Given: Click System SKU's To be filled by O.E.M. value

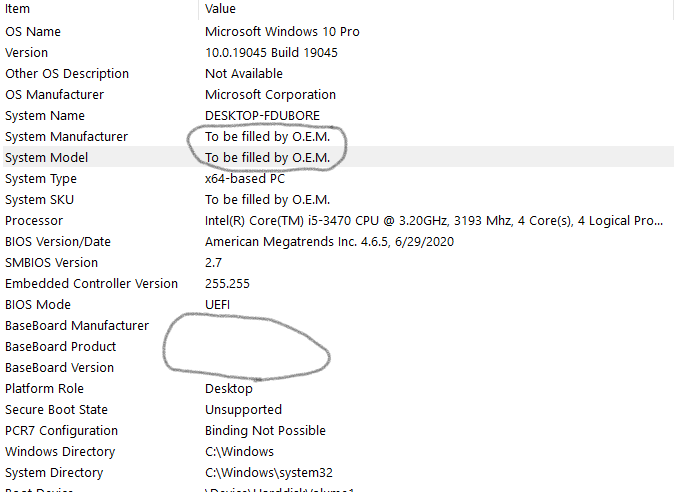Looking at the screenshot, I should 268,200.
